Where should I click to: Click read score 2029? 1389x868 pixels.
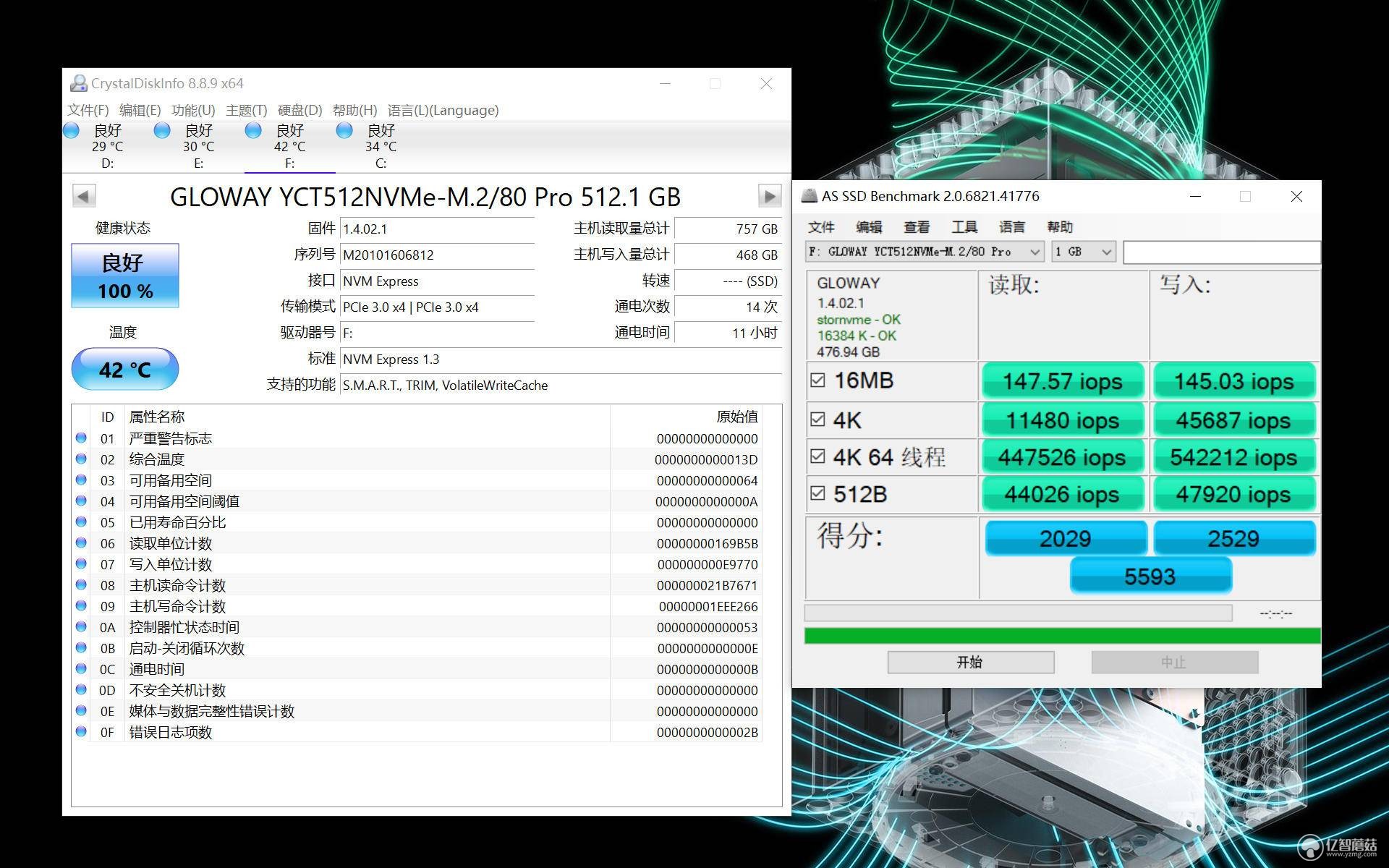click(x=1066, y=538)
